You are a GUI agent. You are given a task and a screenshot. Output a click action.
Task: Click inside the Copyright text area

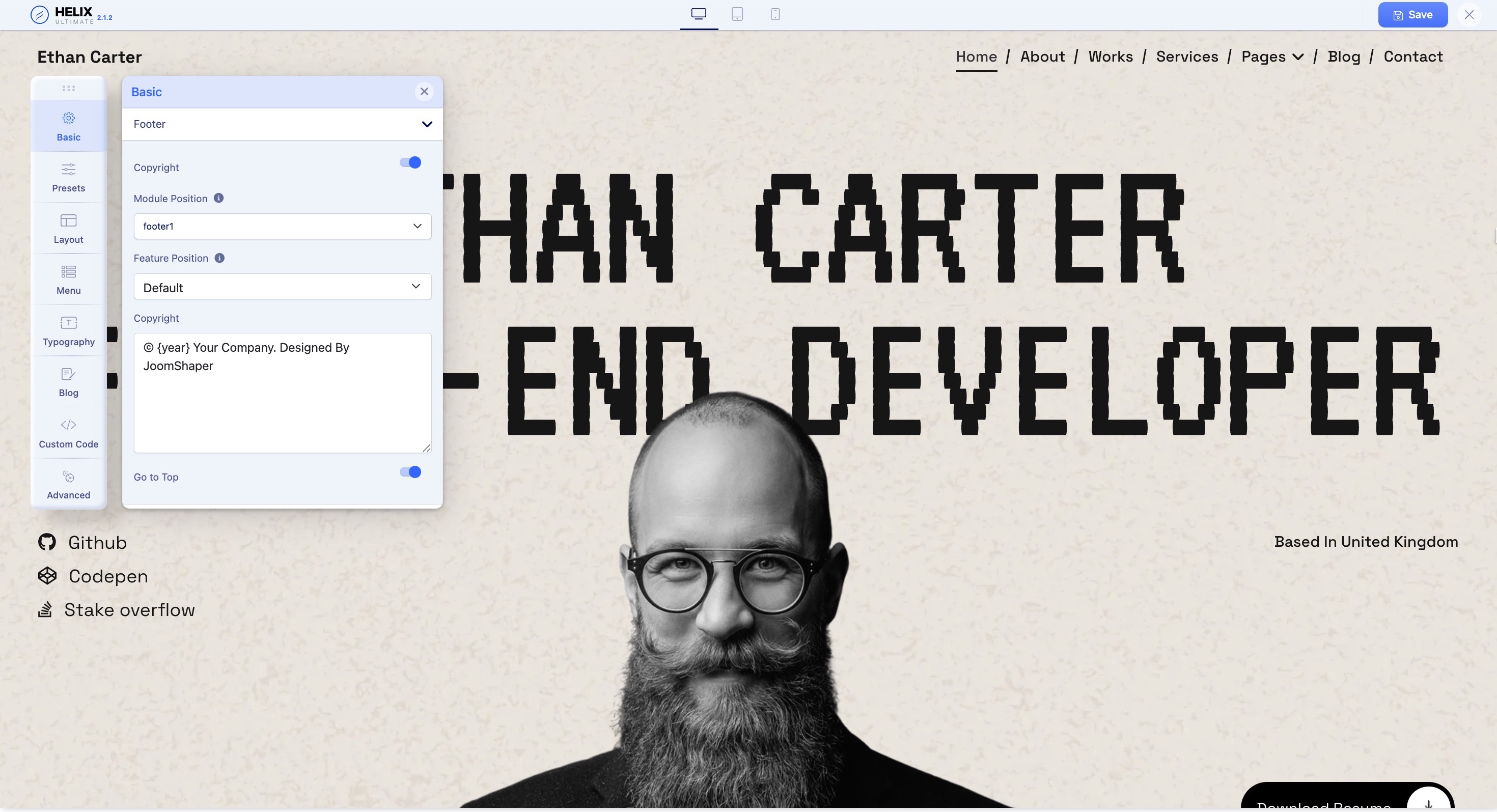[x=283, y=401]
